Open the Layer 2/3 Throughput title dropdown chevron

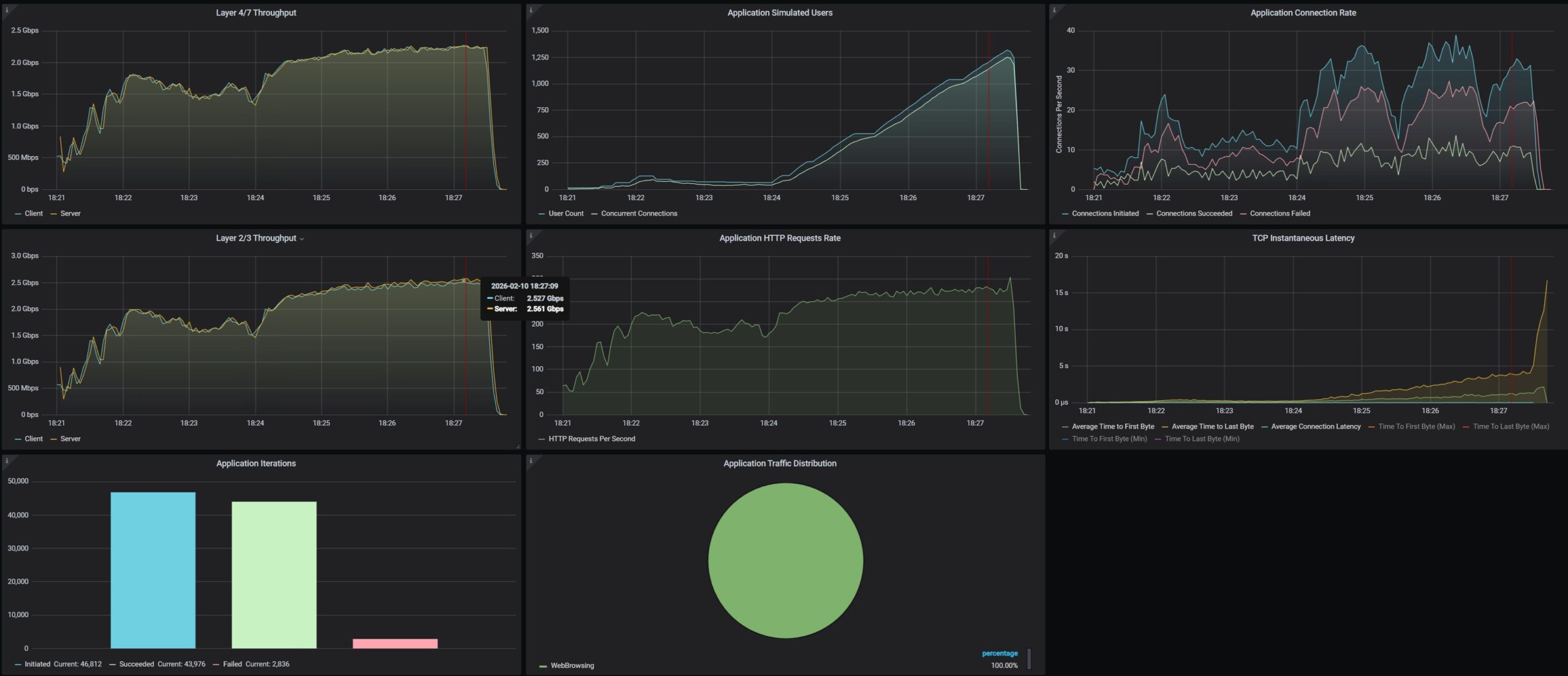point(302,239)
